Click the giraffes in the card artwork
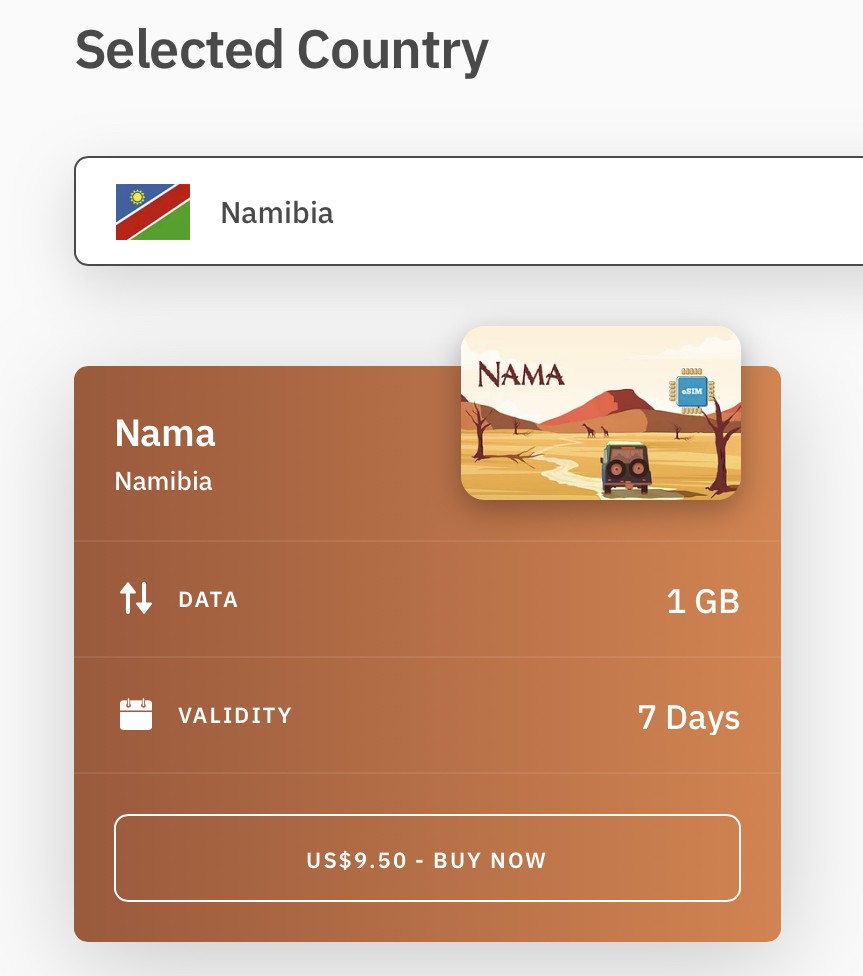This screenshot has width=863, height=976. click(x=596, y=431)
